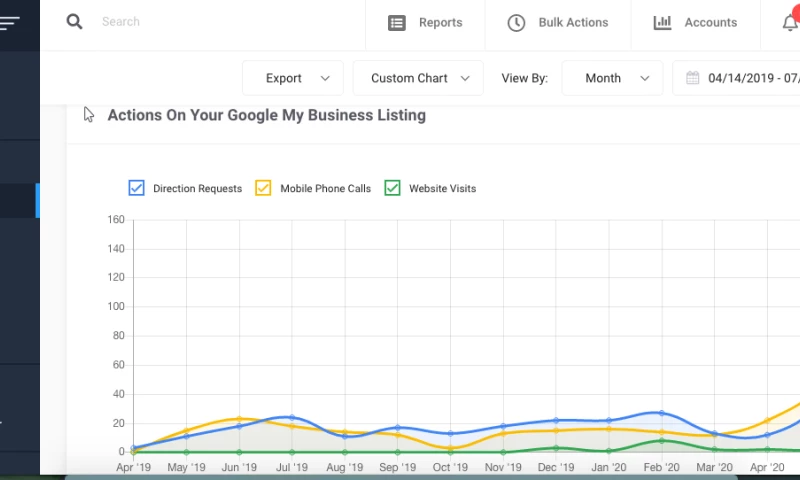Click the calendar icon by date range
The image size is (800, 480).
(692, 78)
